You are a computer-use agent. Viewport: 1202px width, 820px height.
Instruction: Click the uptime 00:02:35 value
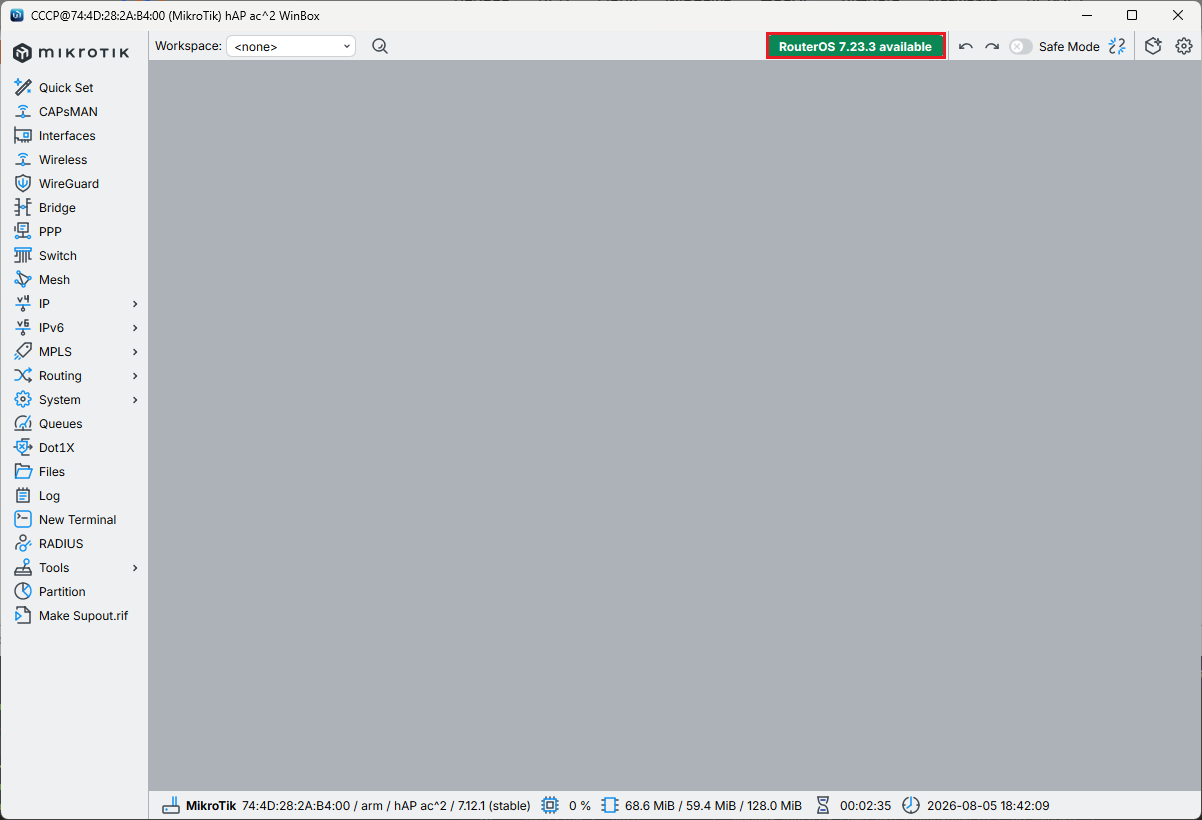point(865,806)
